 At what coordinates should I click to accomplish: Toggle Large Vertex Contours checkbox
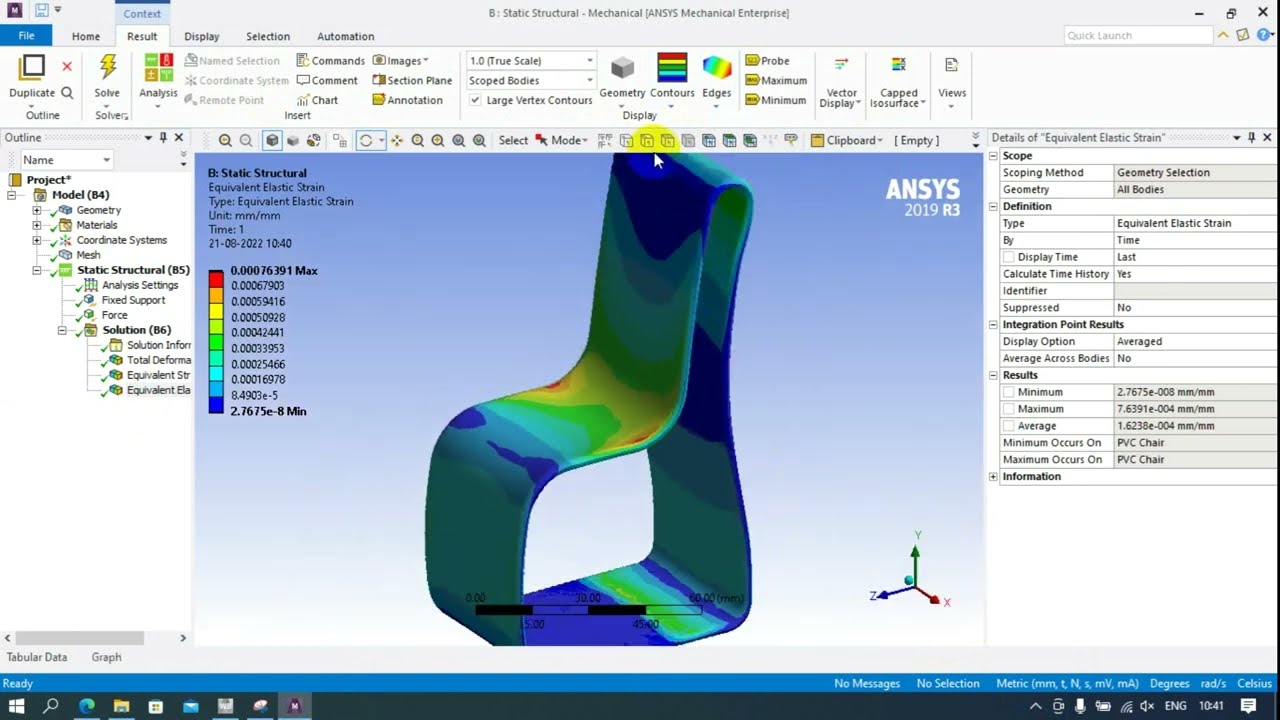tap(476, 100)
